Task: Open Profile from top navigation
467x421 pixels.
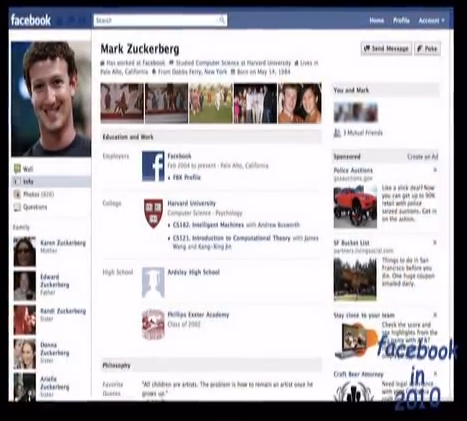Action: (x=401, y=21)
